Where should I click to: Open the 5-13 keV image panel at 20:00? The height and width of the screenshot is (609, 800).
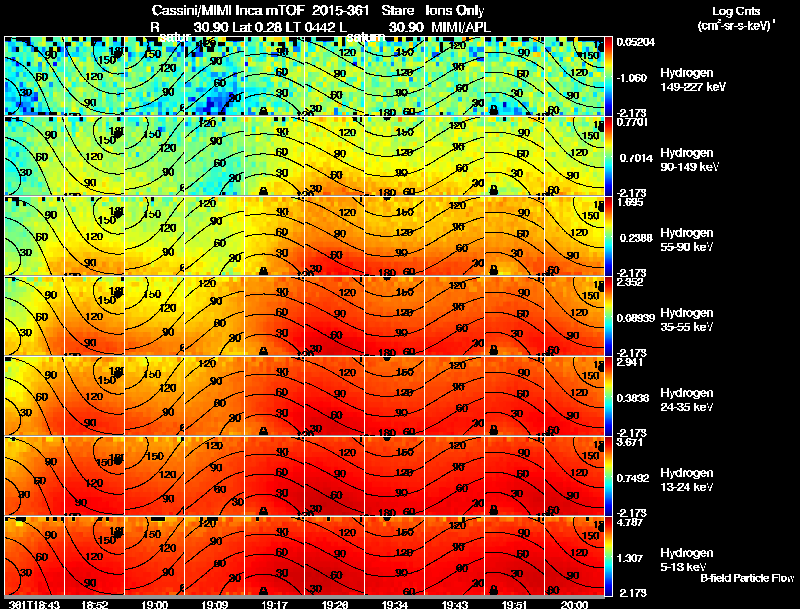(574, 556)
